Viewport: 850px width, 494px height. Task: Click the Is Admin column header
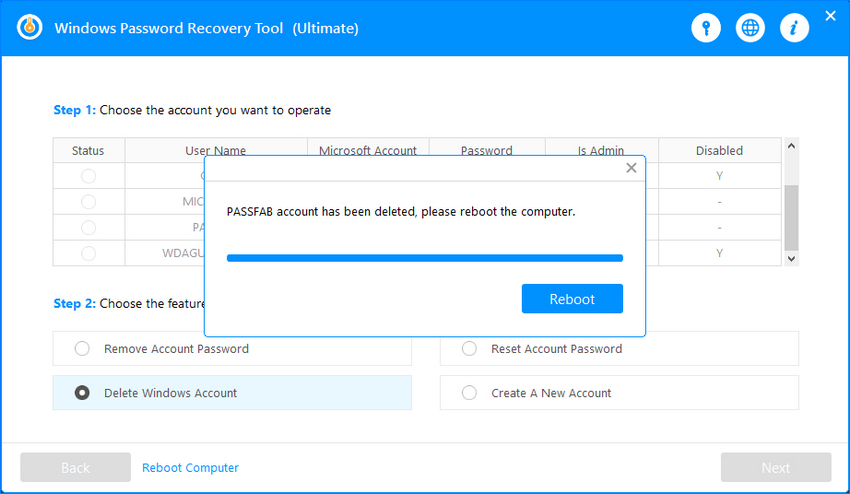point(601,150)
